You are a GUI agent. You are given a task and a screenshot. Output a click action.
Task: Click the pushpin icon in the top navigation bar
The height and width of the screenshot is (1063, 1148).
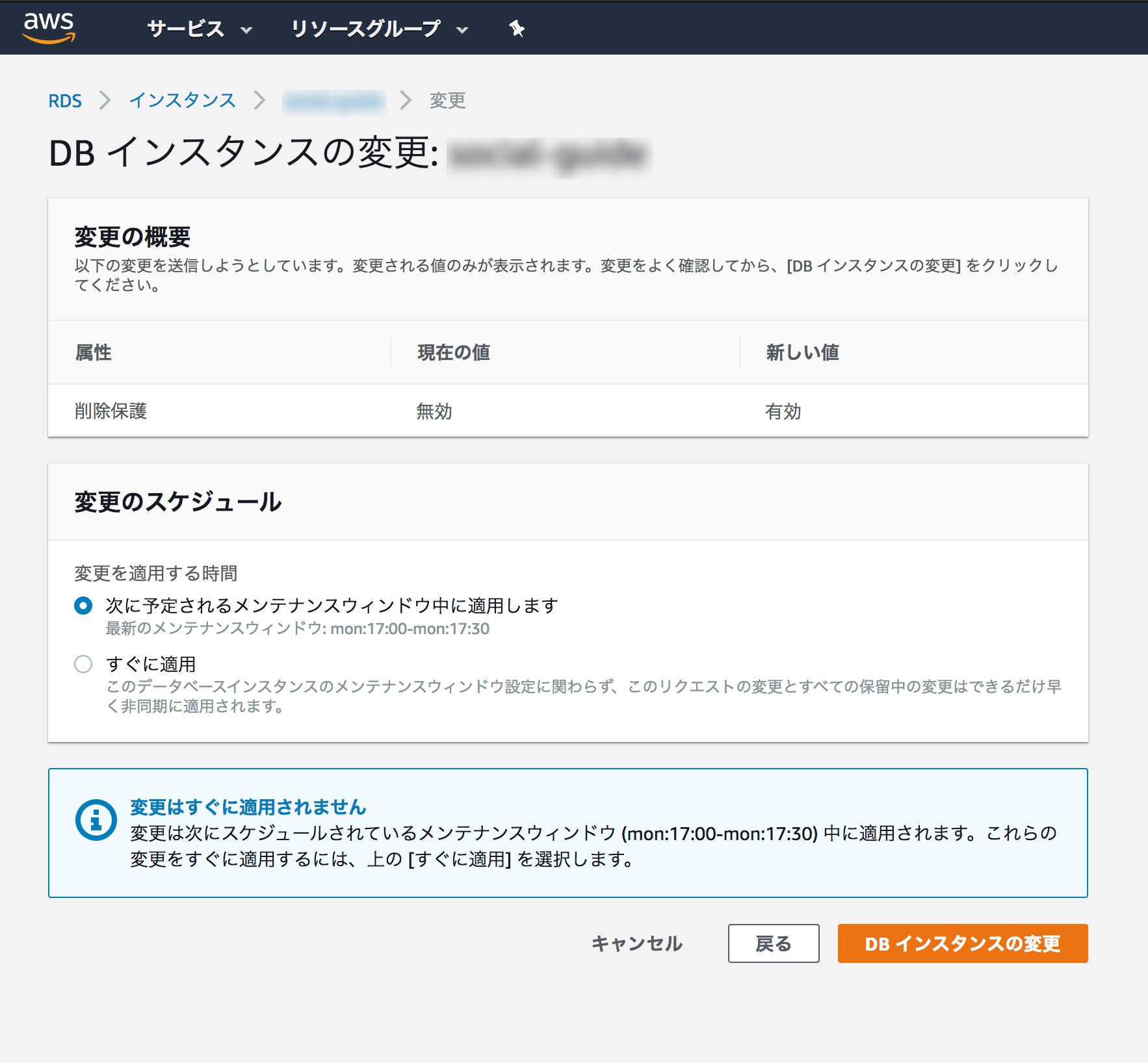[515, 29]
